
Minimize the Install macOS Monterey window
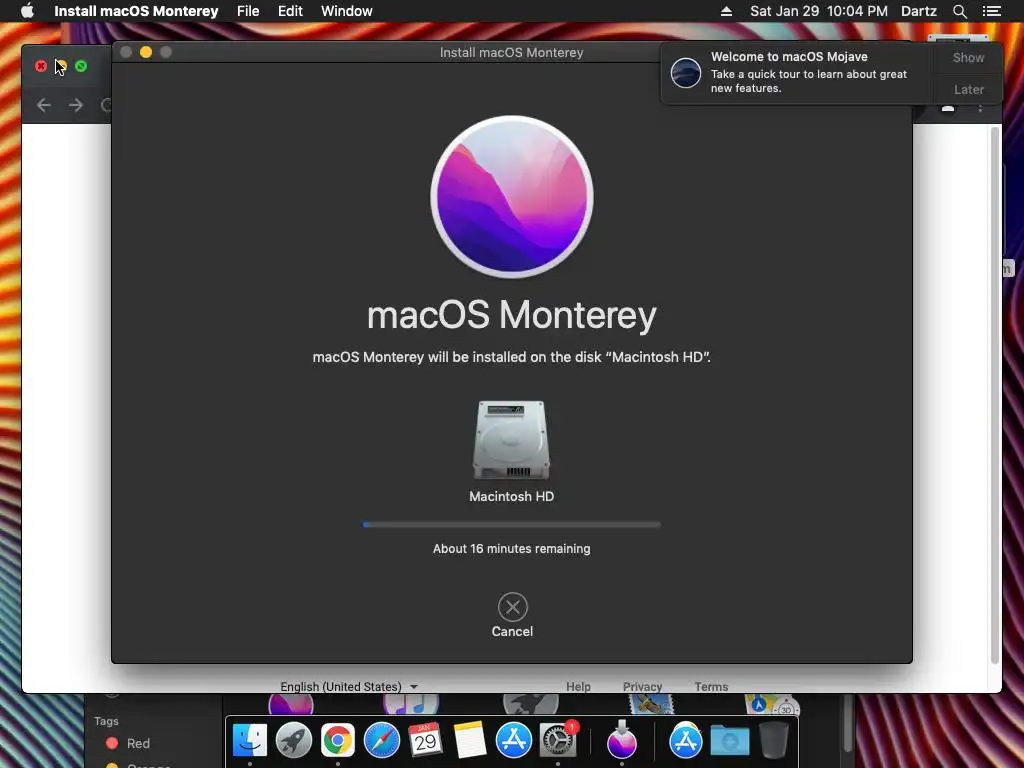146,52
